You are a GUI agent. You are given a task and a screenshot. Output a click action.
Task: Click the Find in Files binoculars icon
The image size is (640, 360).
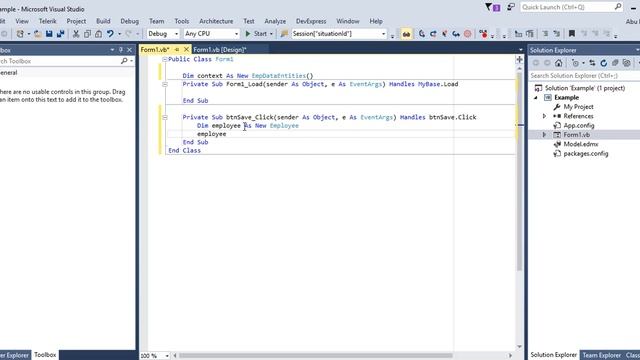point(406,34)
